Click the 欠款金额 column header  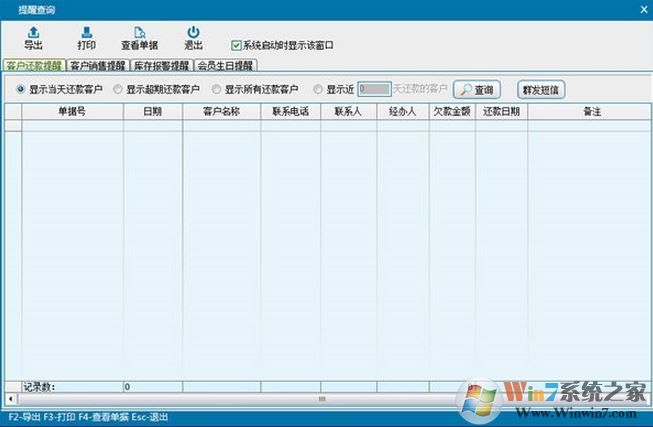coord(452,112)
